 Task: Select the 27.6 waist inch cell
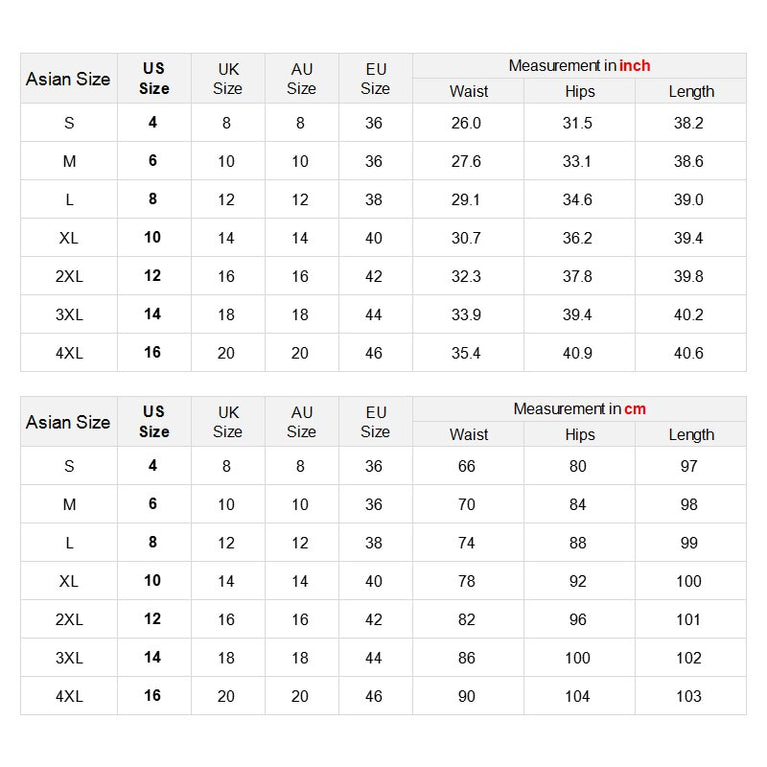pos(466,161)
